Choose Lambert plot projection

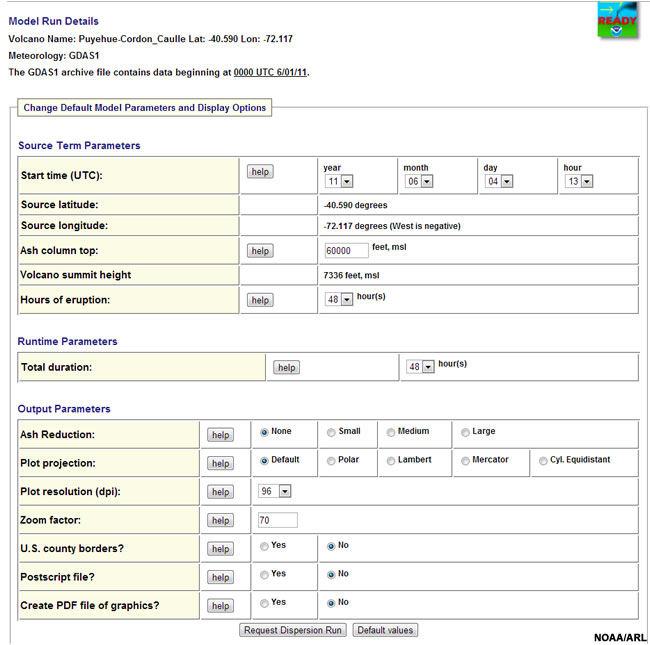[x=390, y=461]
